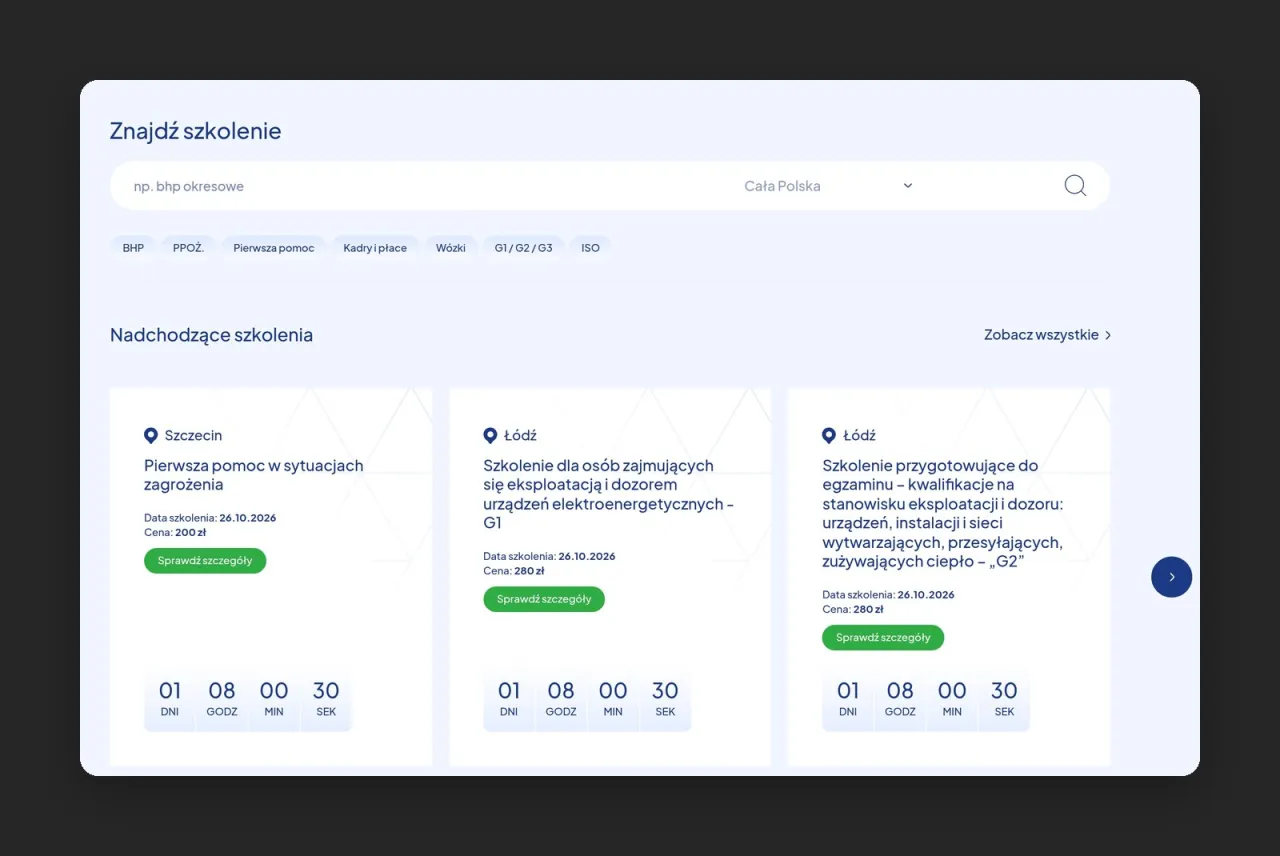The image size is (1280, 856).
Task: Open the ciepło – „G2” training title
Action: [943, 513]
